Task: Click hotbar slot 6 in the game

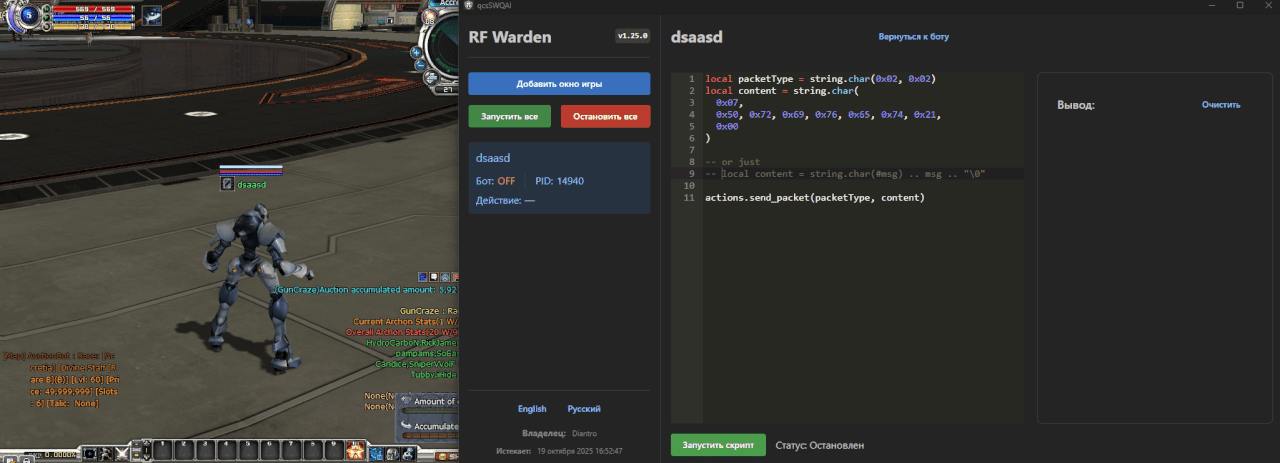Action: [x=269, y=450]
